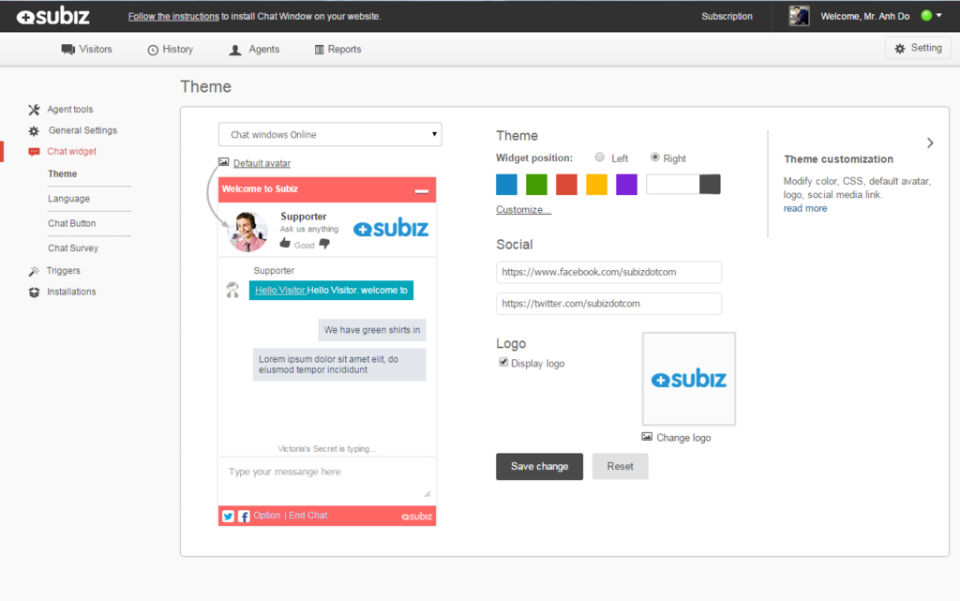Viewport: 960px width, 601px height.
Task: Click Option in chat footer
Action: [x=266, y=515]
